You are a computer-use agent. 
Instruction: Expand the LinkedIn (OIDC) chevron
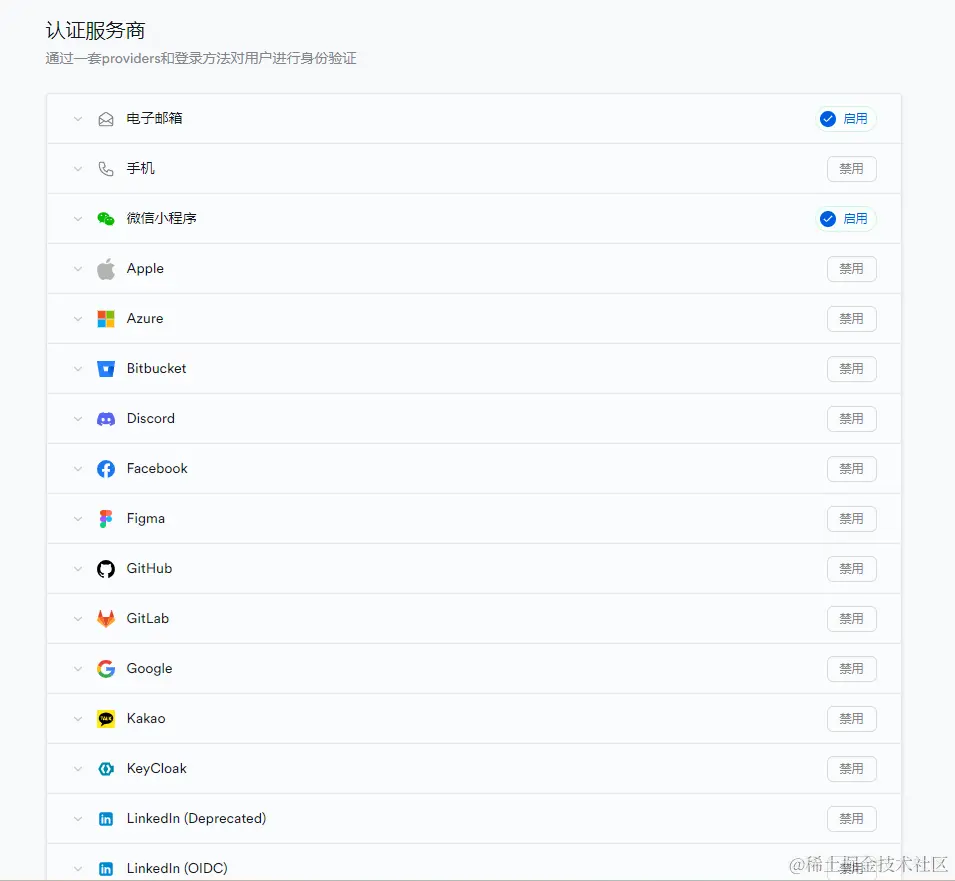pos(78,869)
